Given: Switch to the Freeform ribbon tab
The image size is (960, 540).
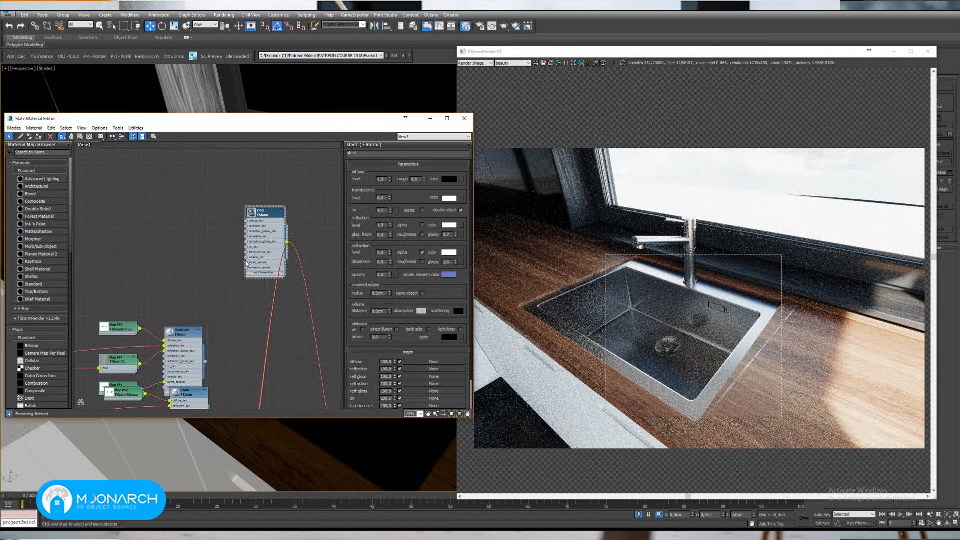Looking at the screenshot, I should pos(53,37).
